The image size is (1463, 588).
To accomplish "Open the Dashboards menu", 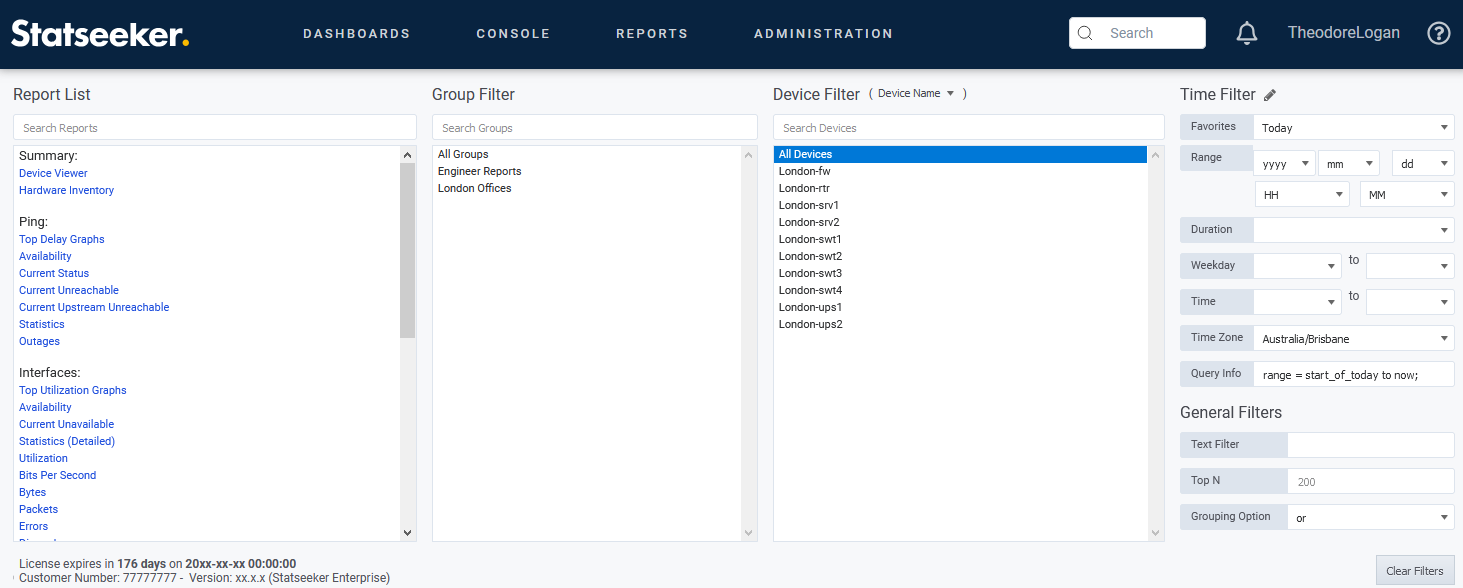I will point(356,34).
